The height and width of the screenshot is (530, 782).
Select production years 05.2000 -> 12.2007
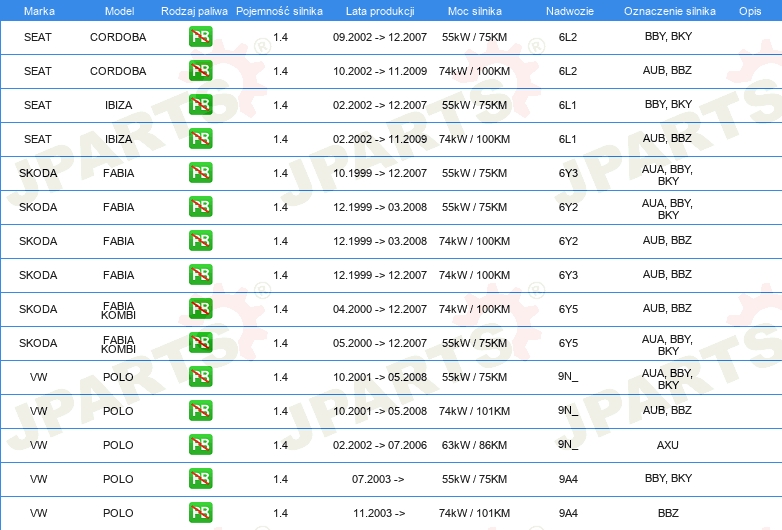(380, 343)
